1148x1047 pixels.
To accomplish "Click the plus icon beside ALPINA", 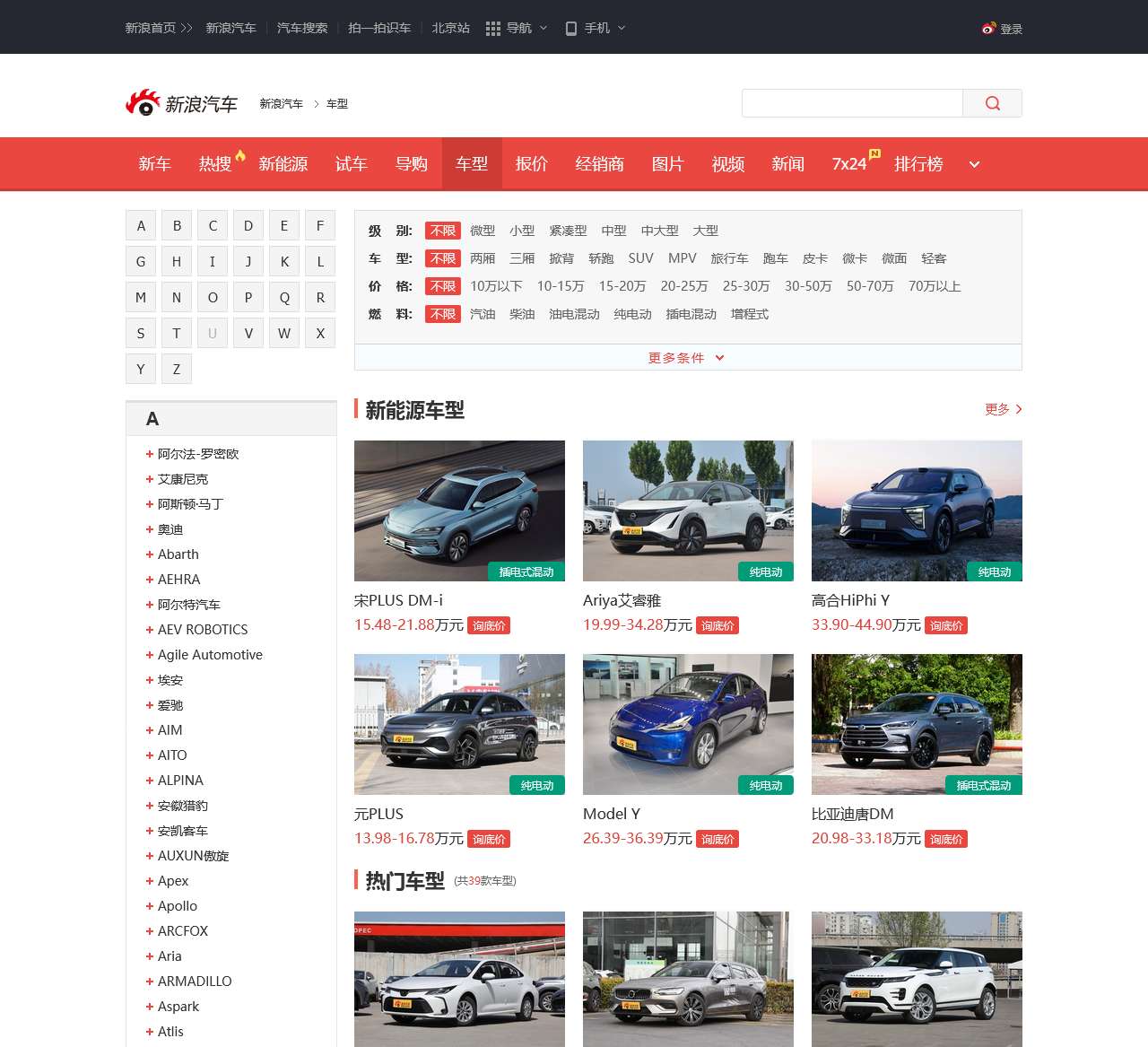I will 150,781.
